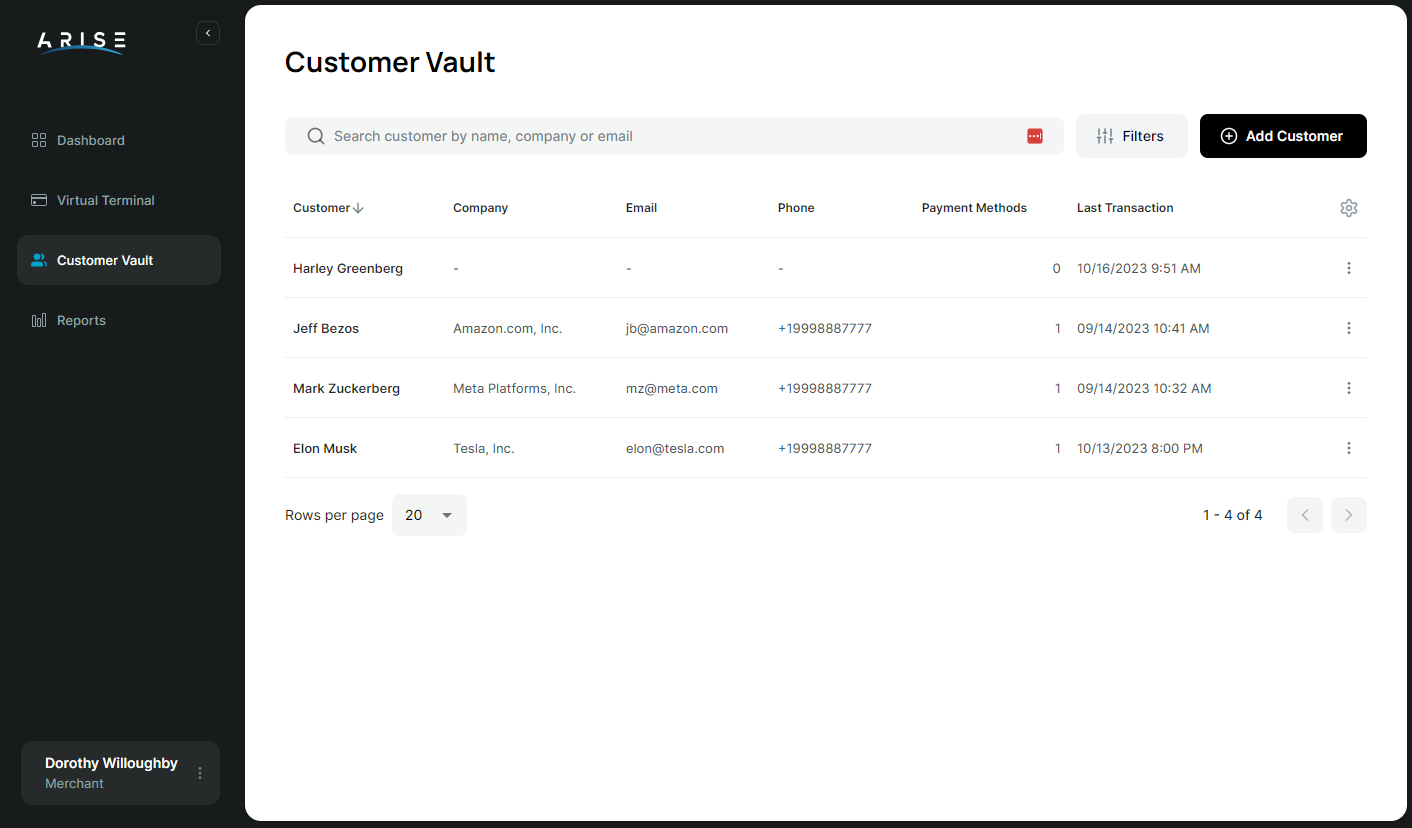
Task: Sort by Customer column arrow
Action: pyautogui.click(x=358, y=208)
